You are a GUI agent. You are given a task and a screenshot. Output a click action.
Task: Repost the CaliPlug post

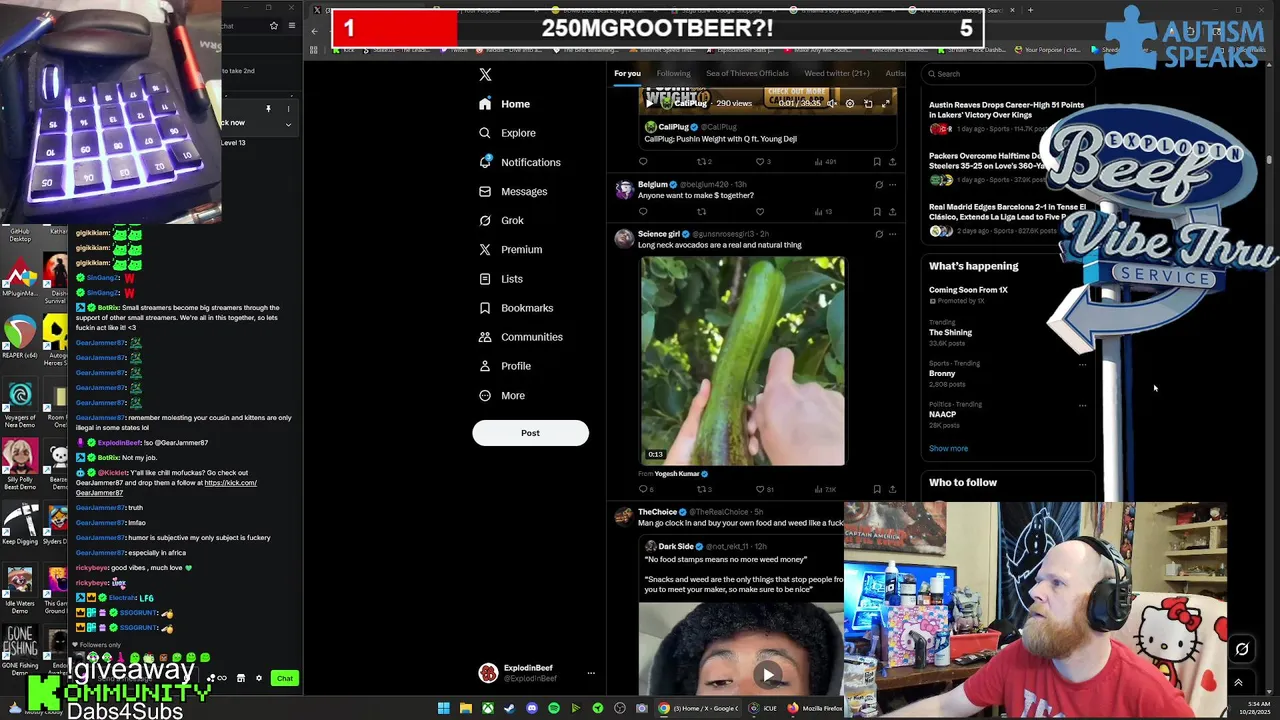701,162
